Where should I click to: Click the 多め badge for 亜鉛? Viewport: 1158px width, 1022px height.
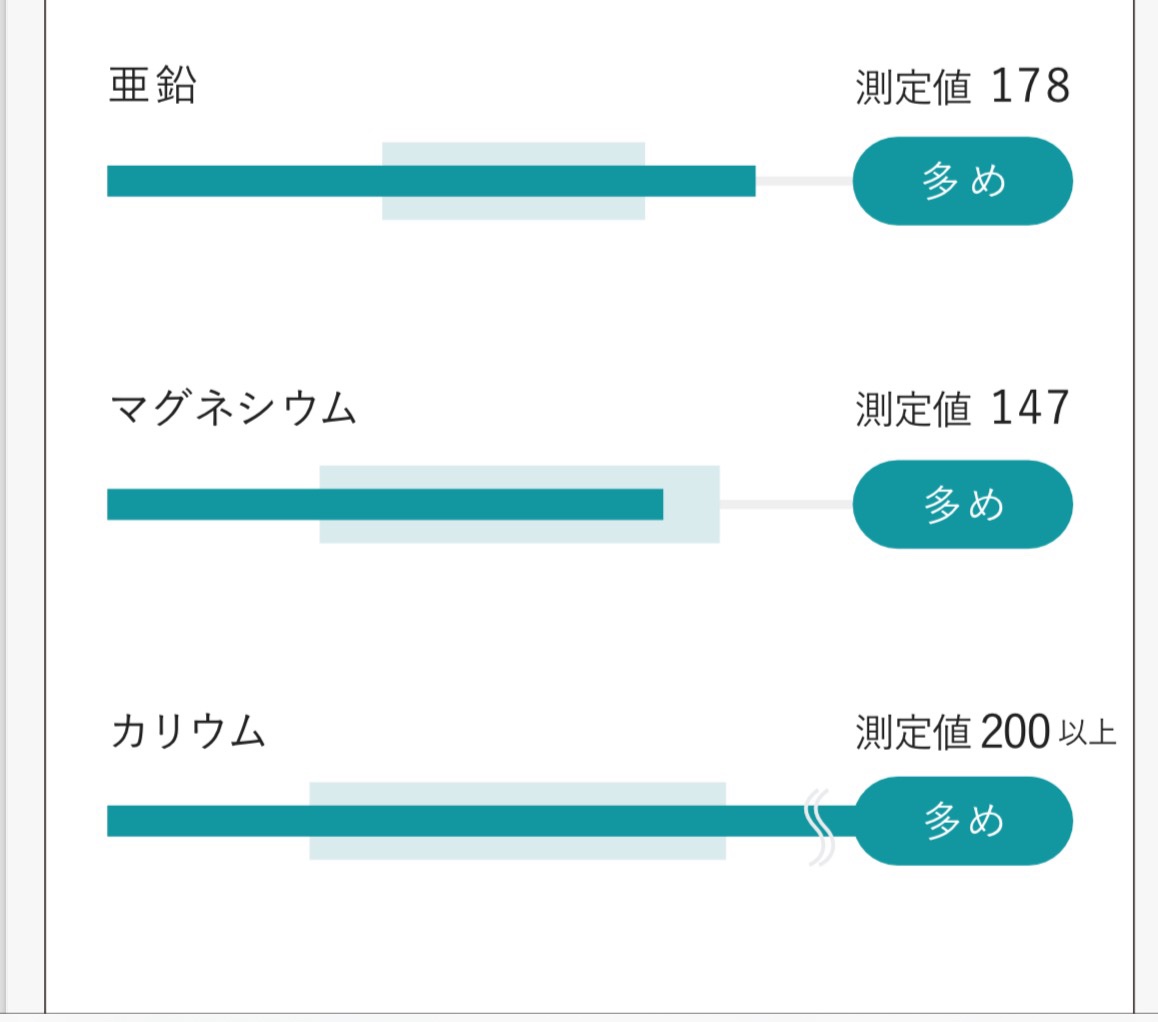click(962, 181)
